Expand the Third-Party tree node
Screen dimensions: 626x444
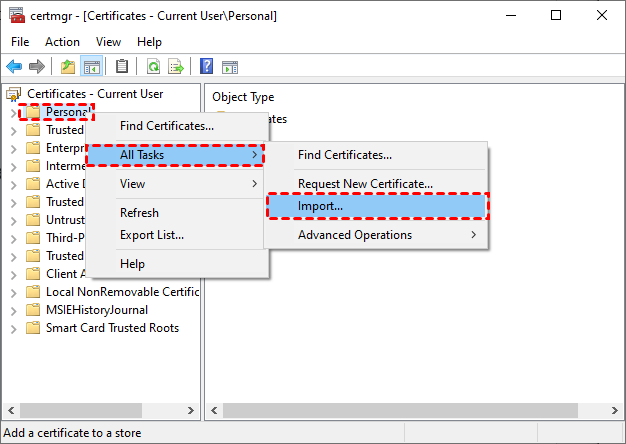[13, 239]
